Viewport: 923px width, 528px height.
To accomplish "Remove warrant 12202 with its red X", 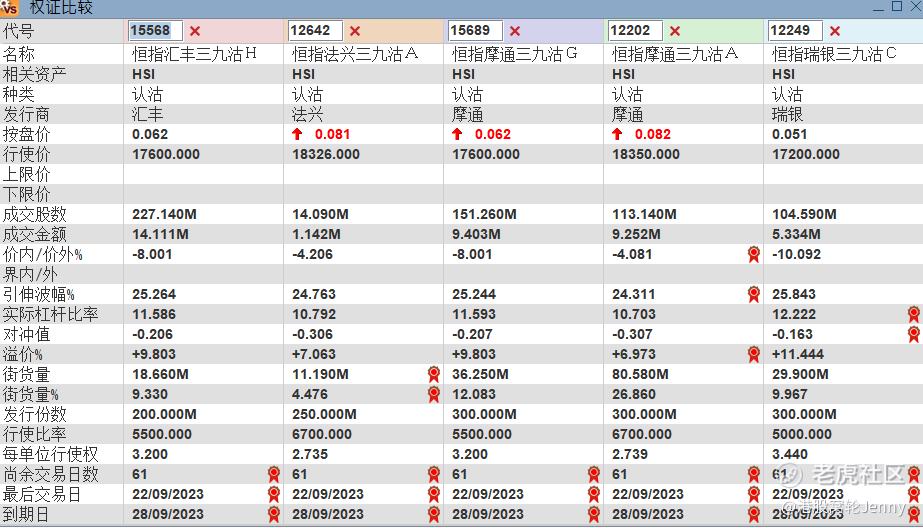I will (x=675, y=31).
